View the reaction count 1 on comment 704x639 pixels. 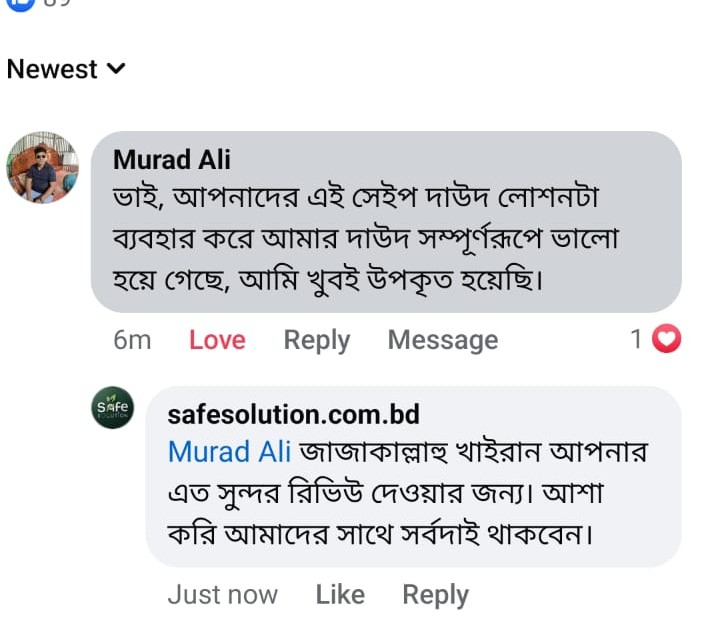pos(635,340)
